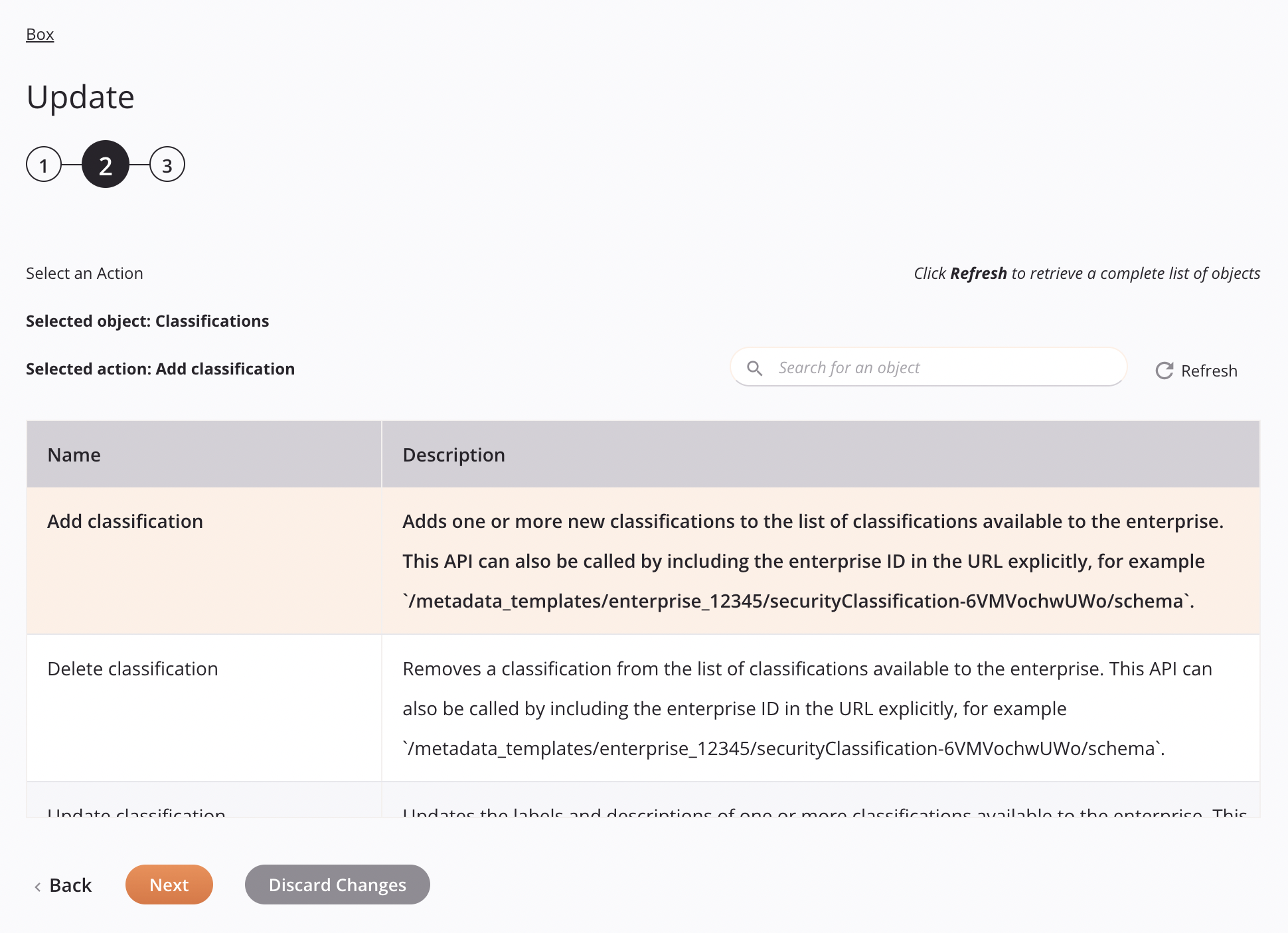Click the Discard Changes button
This screenshot has height=933, width=1288.
[x=337, y=884]
